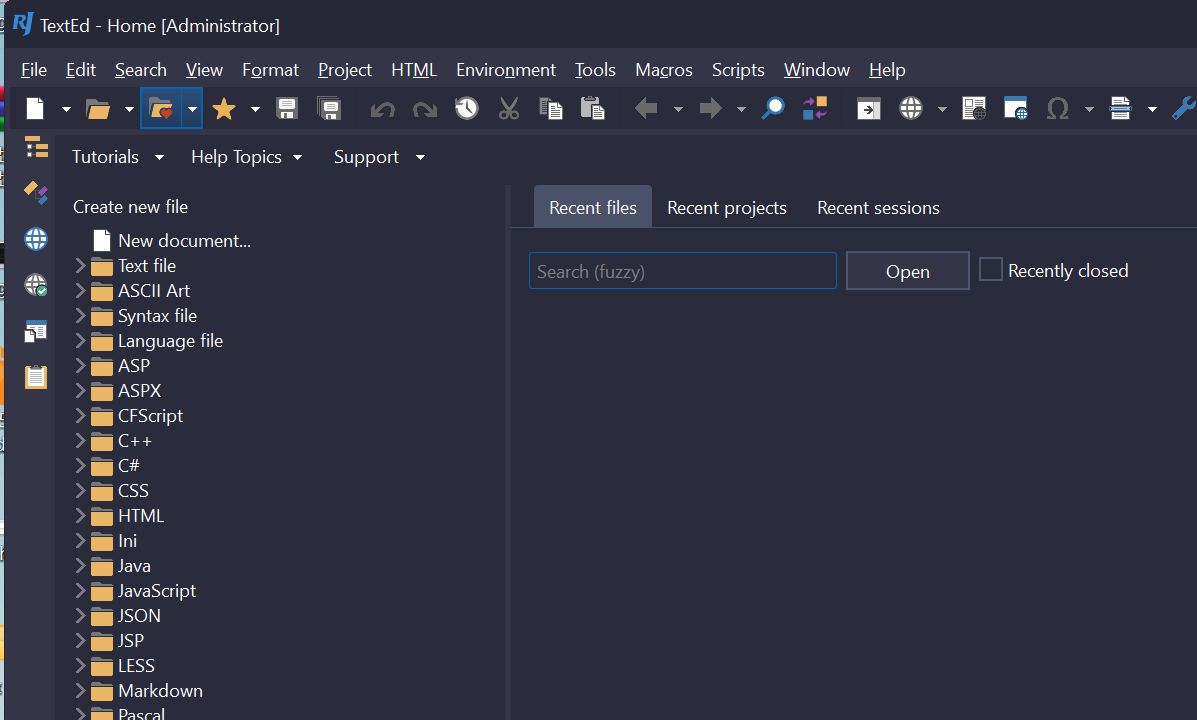Click the Open button

(907, 271)
